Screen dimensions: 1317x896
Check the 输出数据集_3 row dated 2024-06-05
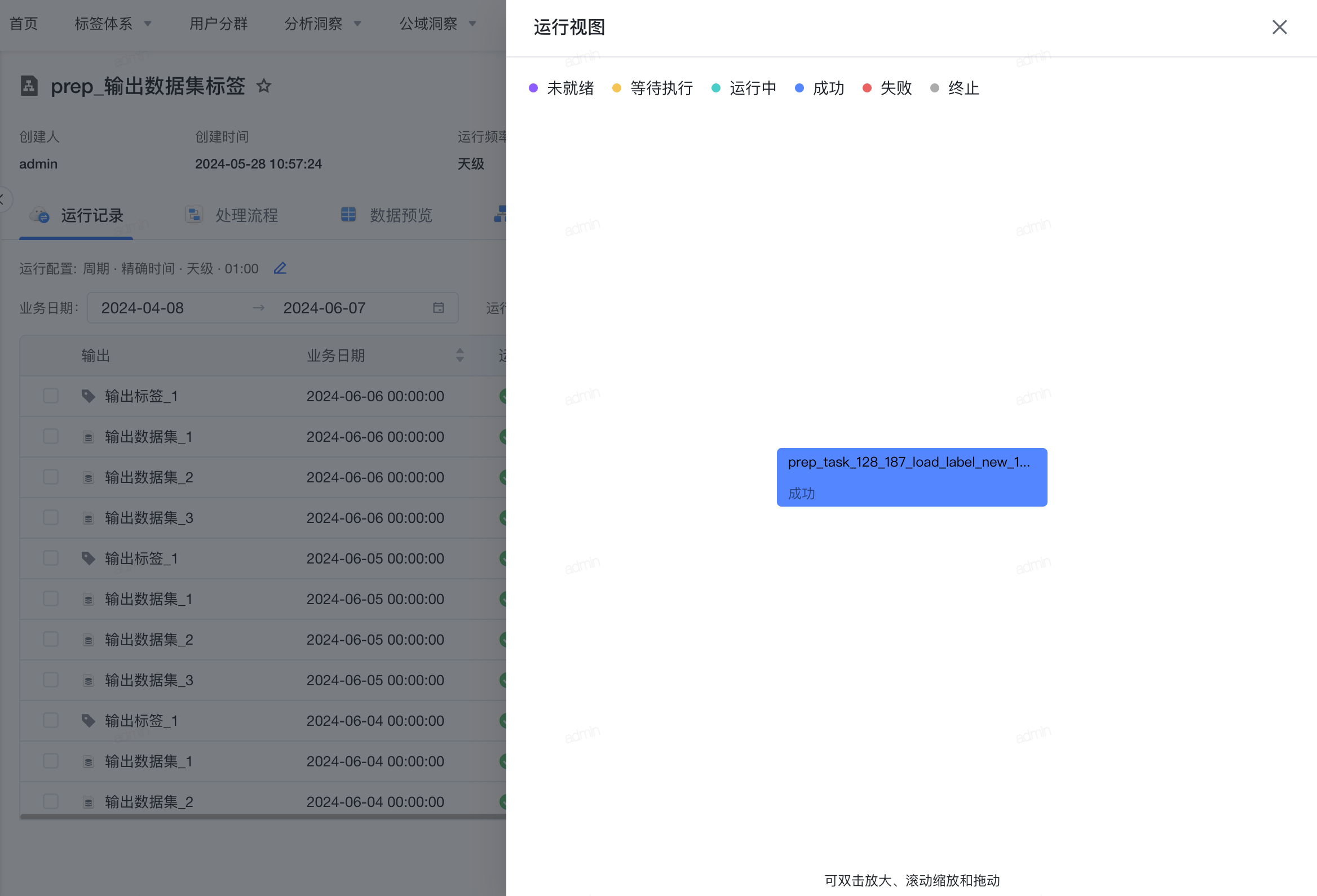(50, 680)
